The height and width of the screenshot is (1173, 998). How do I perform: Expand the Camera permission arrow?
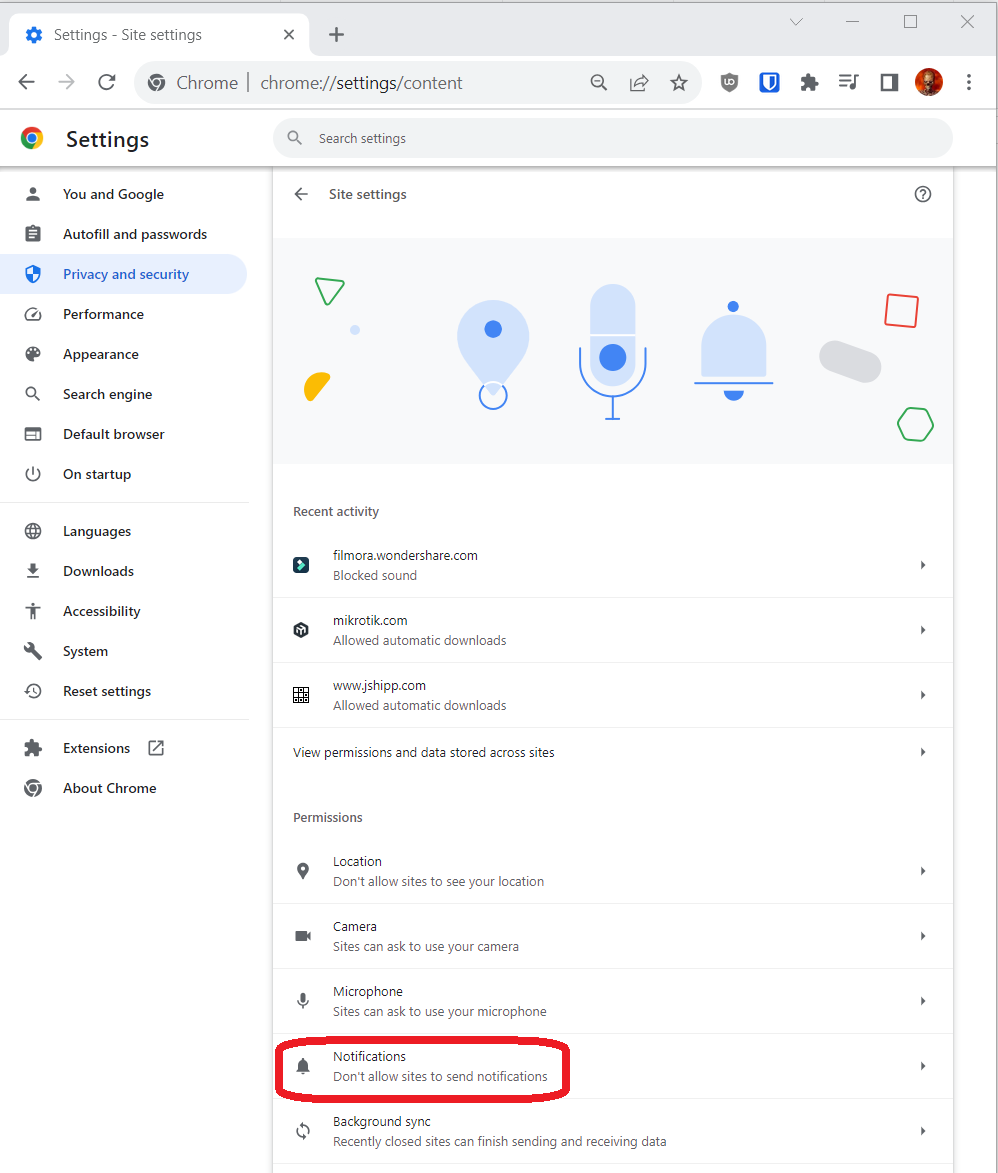pos(923,936)
